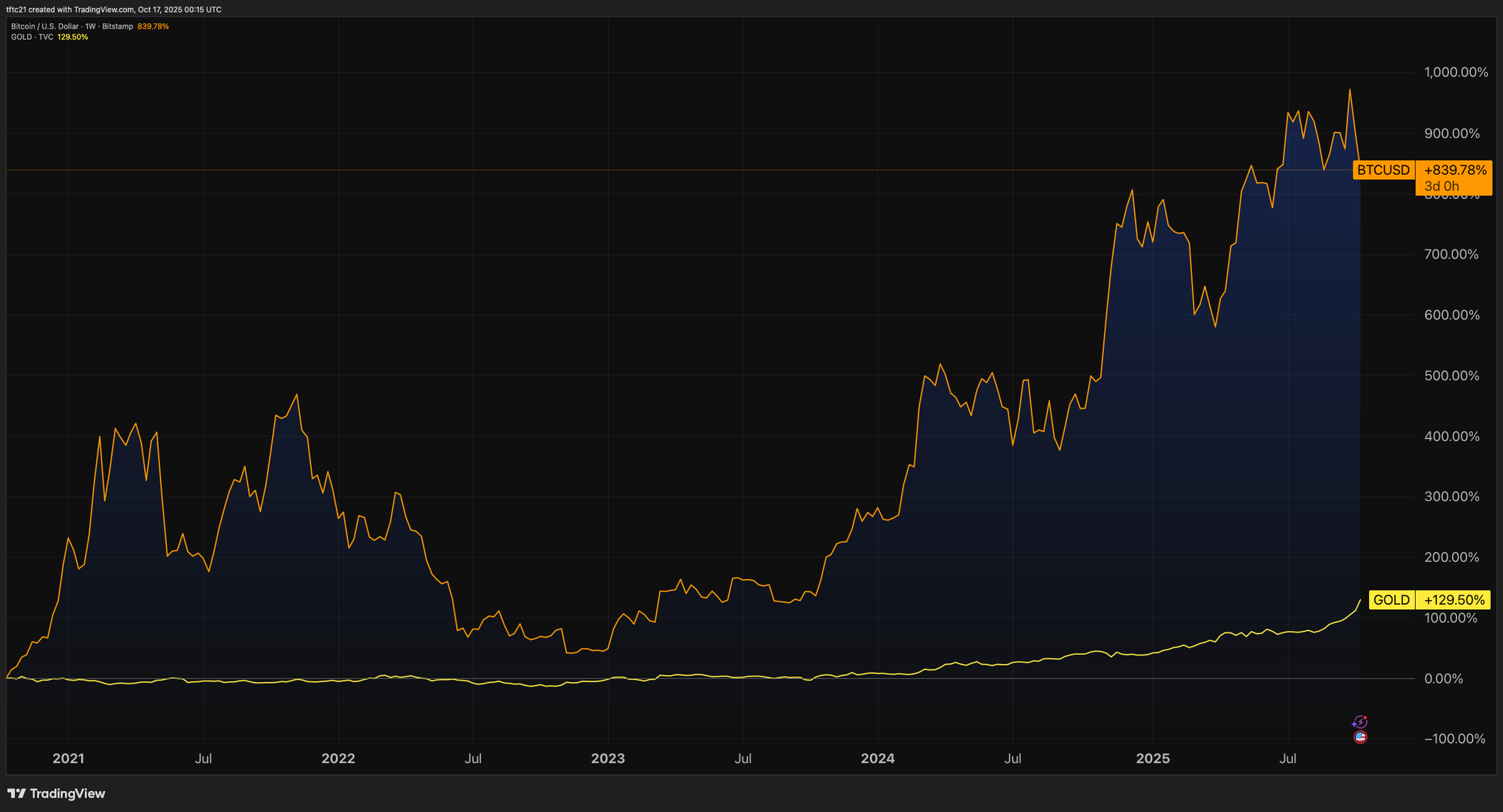
Task: Click the 500.00% price scale label
Action: [1451, 376]
